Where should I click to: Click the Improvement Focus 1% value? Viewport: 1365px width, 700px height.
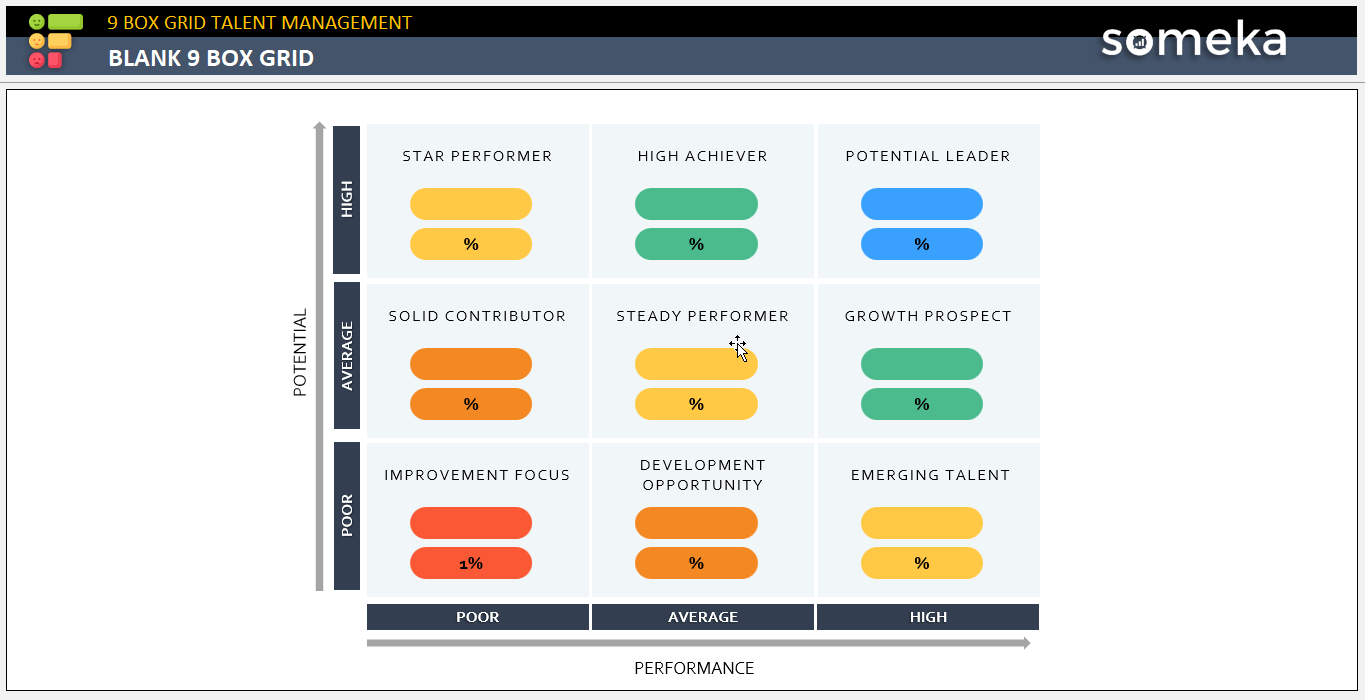pyautogui.click(x=471, y=563)
